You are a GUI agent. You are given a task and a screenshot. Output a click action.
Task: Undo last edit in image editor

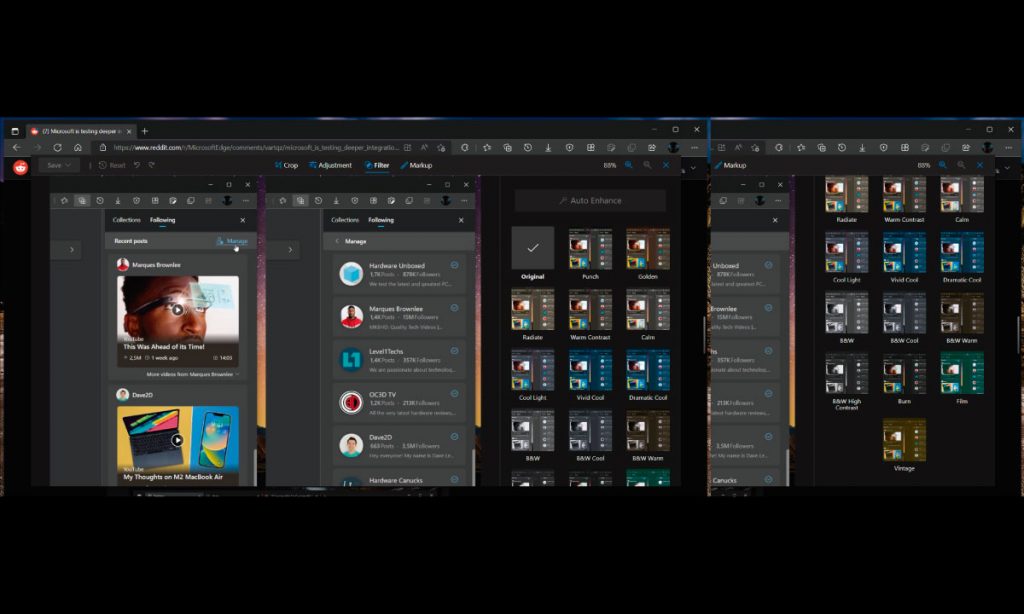tap(137, 165)
